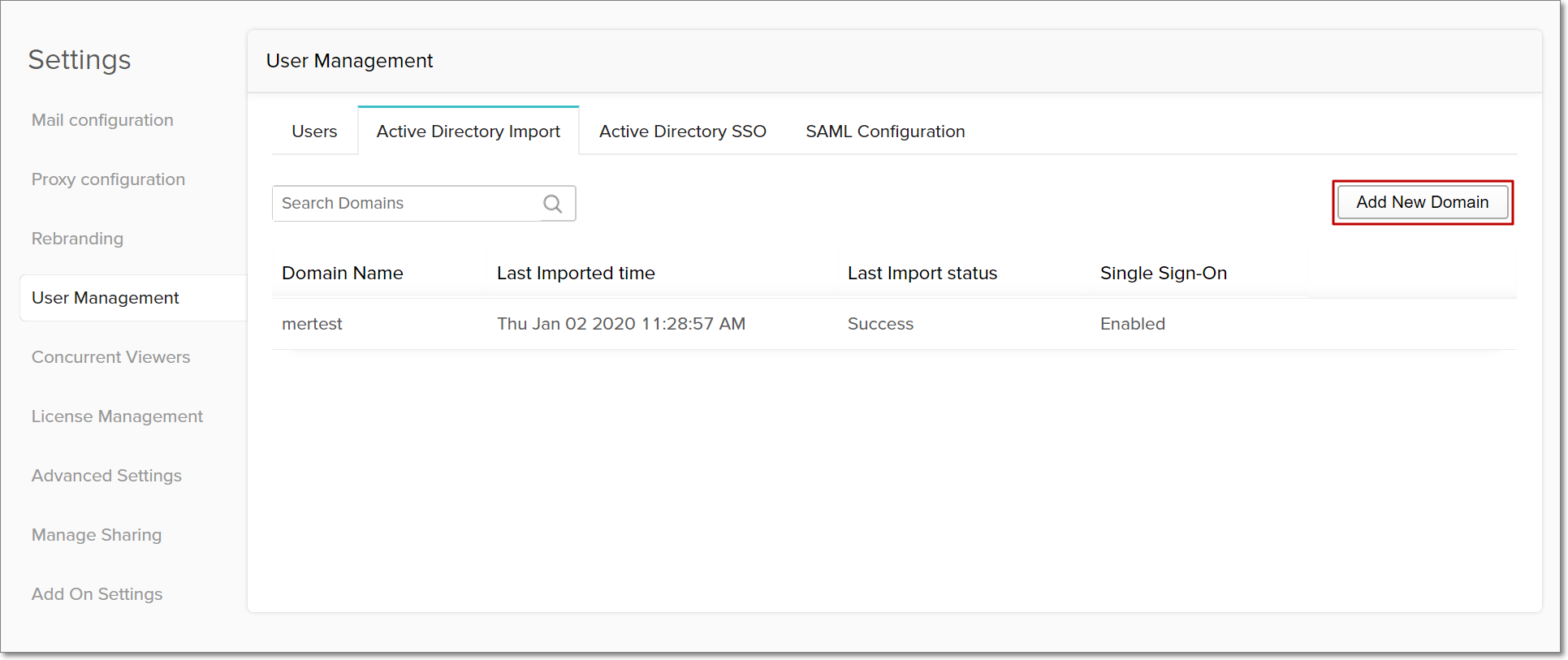1568x660 pixels.
Task: Select the Active Directory Import tab
Action: click(x=469, y=132)
